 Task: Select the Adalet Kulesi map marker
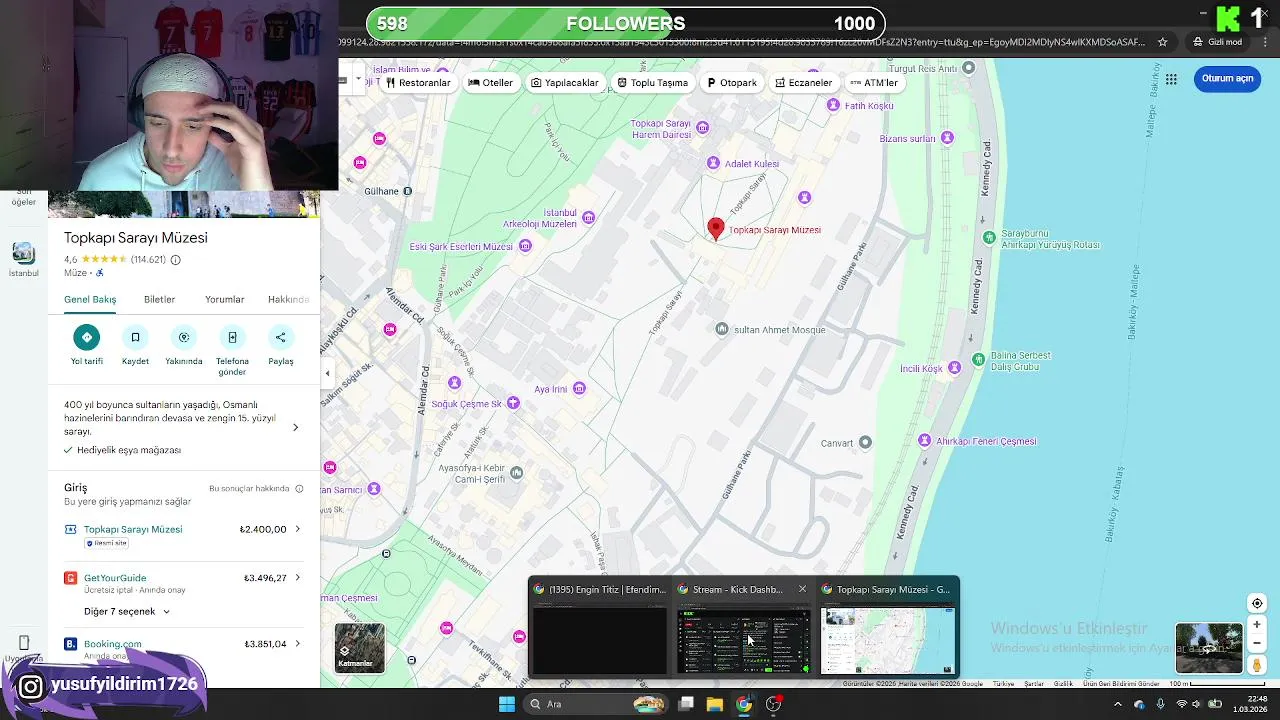coord(712,163)
